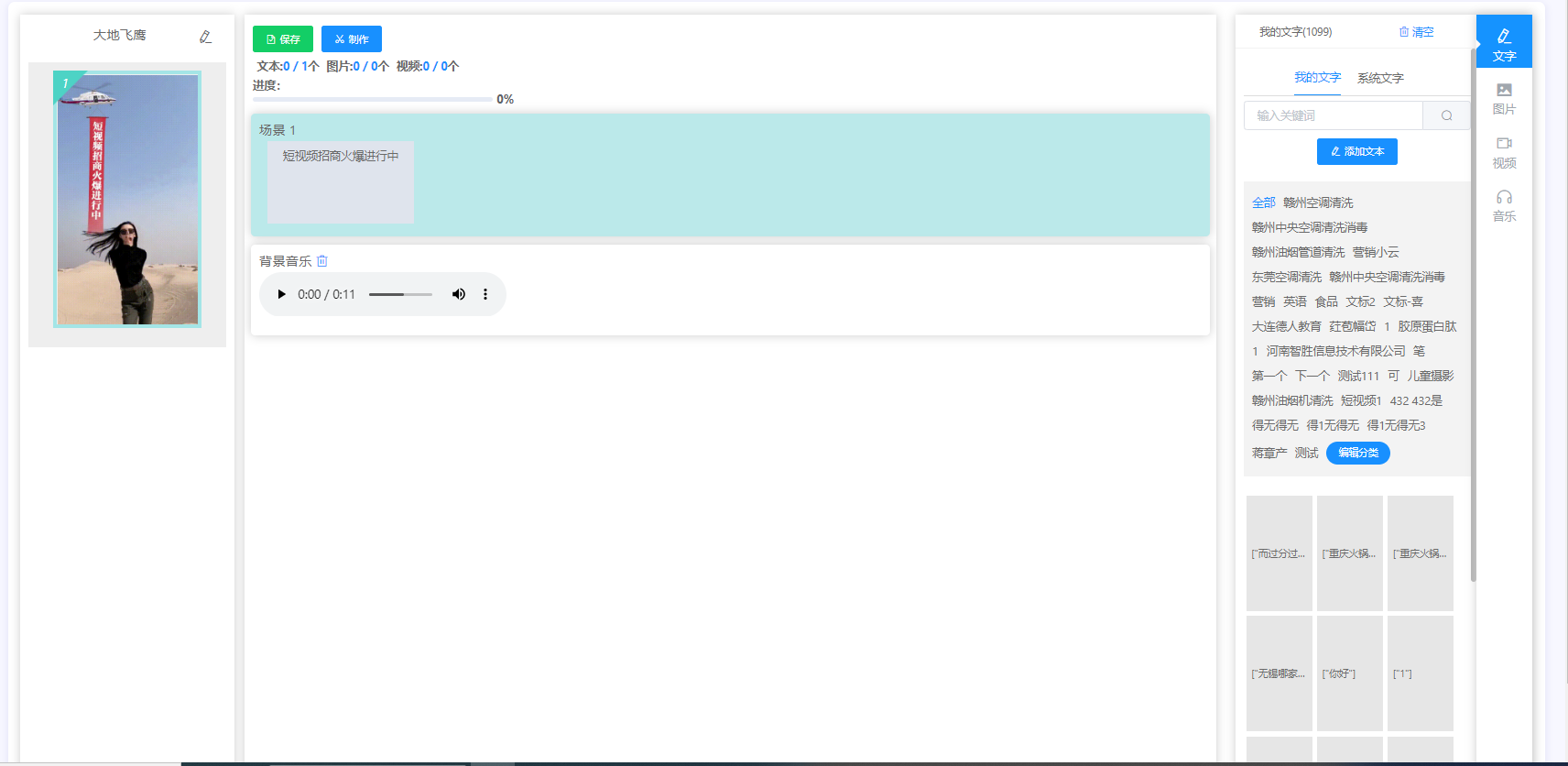Select scene 1 thumbnail in left panel
The height and width of the screenshot is (766, 1568).
point(127,199)
